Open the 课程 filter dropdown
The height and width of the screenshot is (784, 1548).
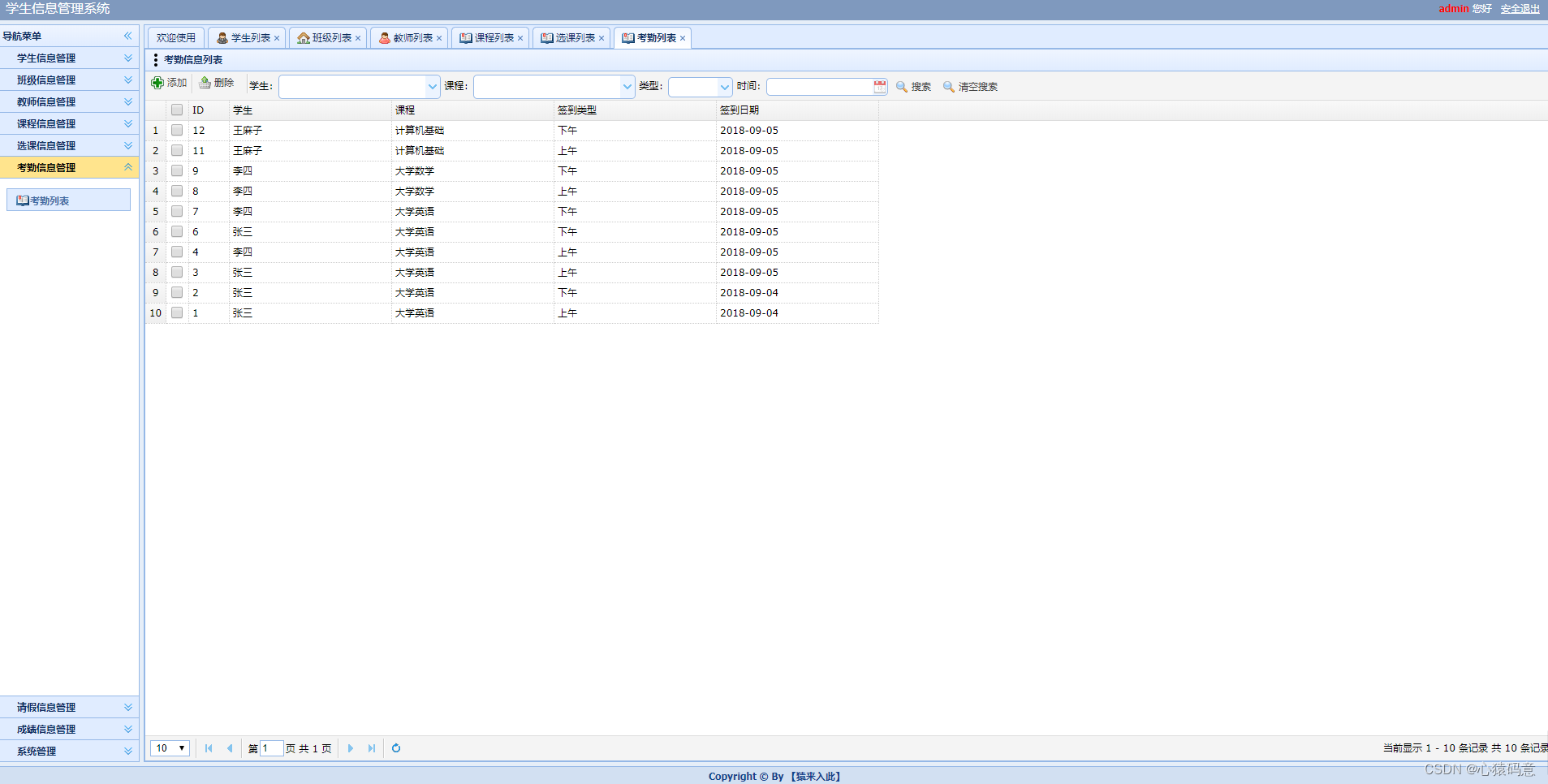[627, 86]
